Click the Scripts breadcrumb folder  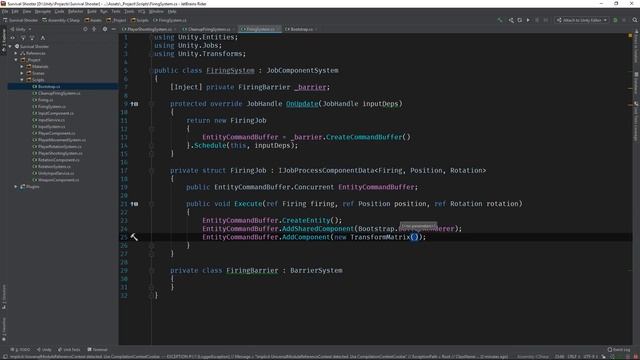(x=140, y=20)
